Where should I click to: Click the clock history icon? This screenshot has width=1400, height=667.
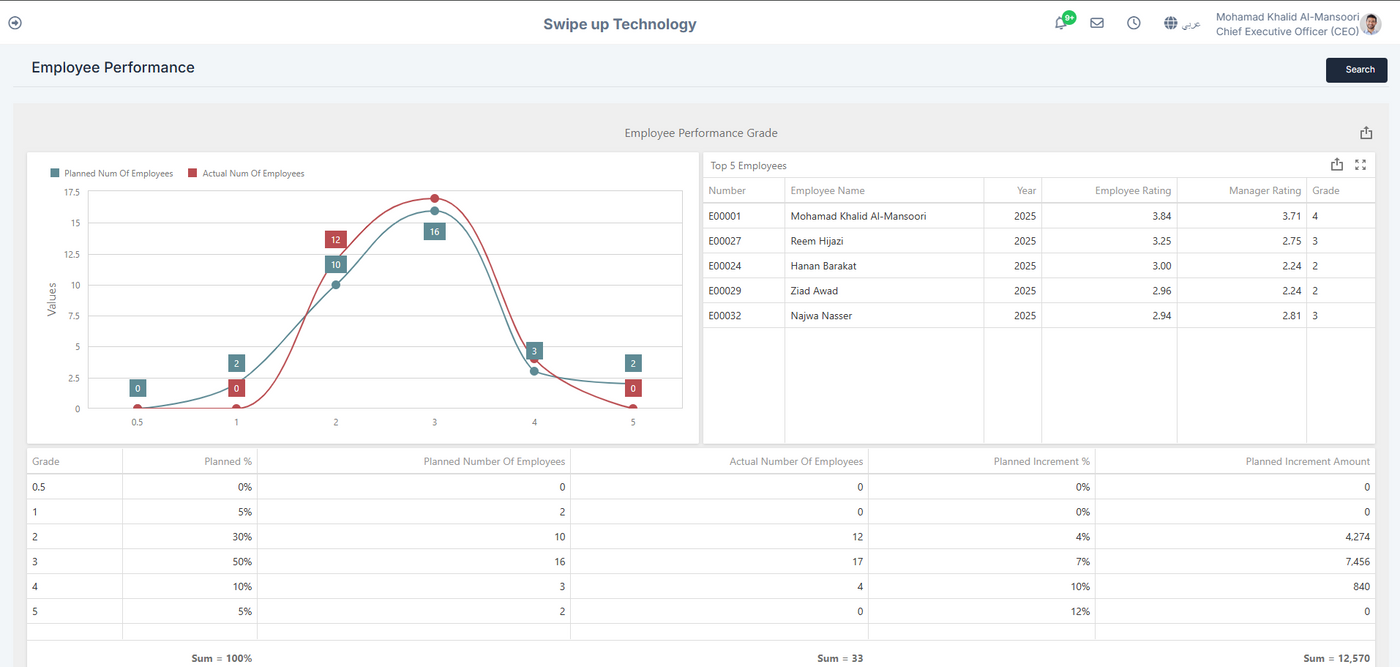coord(1133,23)
